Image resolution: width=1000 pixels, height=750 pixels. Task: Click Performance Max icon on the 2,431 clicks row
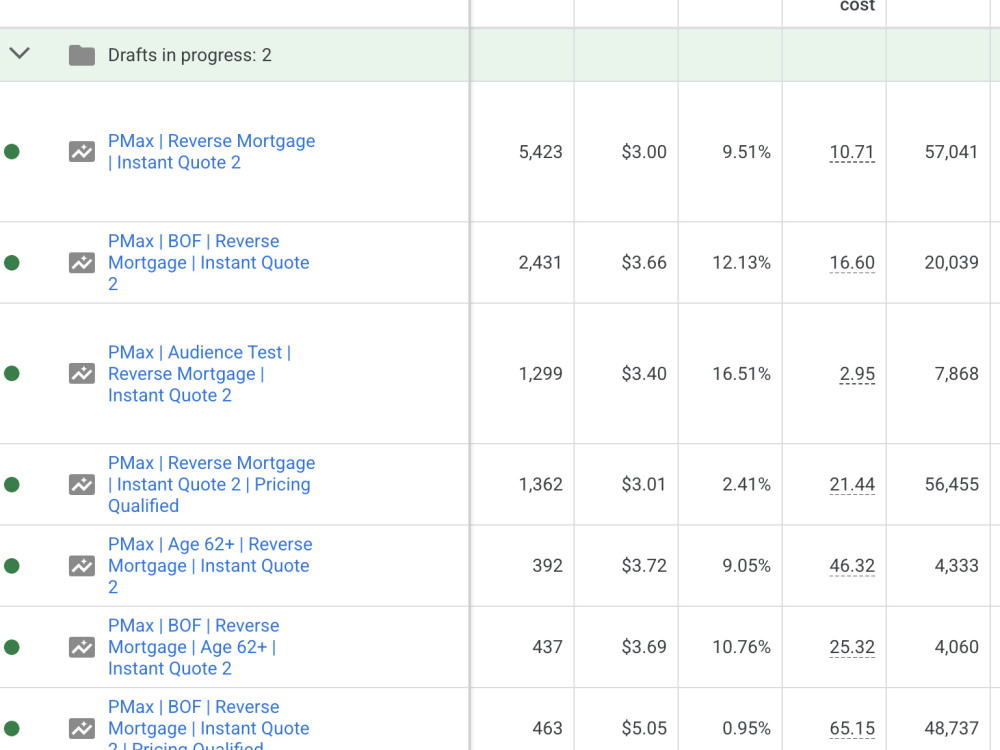click(x=82, y=263)
